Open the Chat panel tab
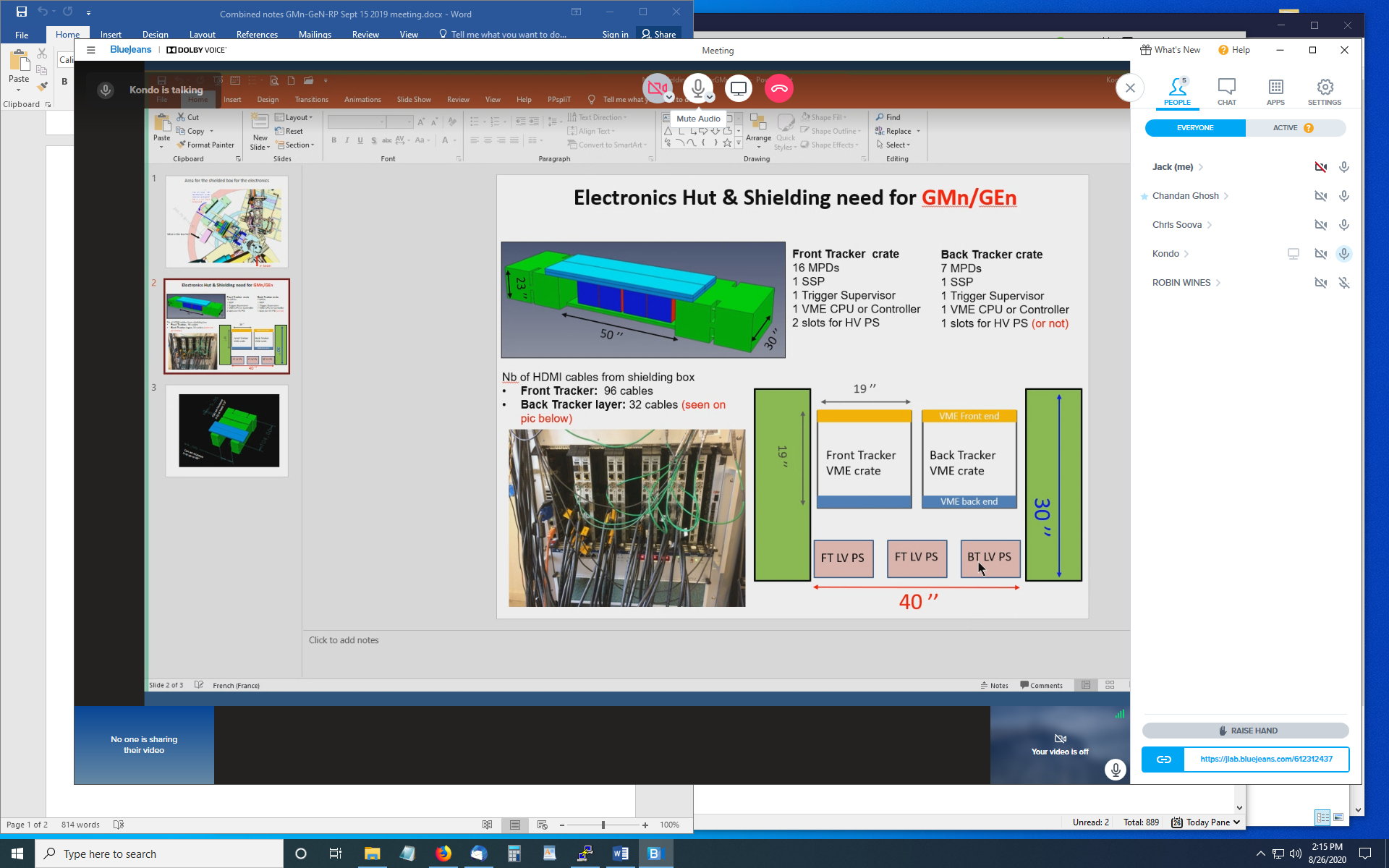 point(1226,92)
